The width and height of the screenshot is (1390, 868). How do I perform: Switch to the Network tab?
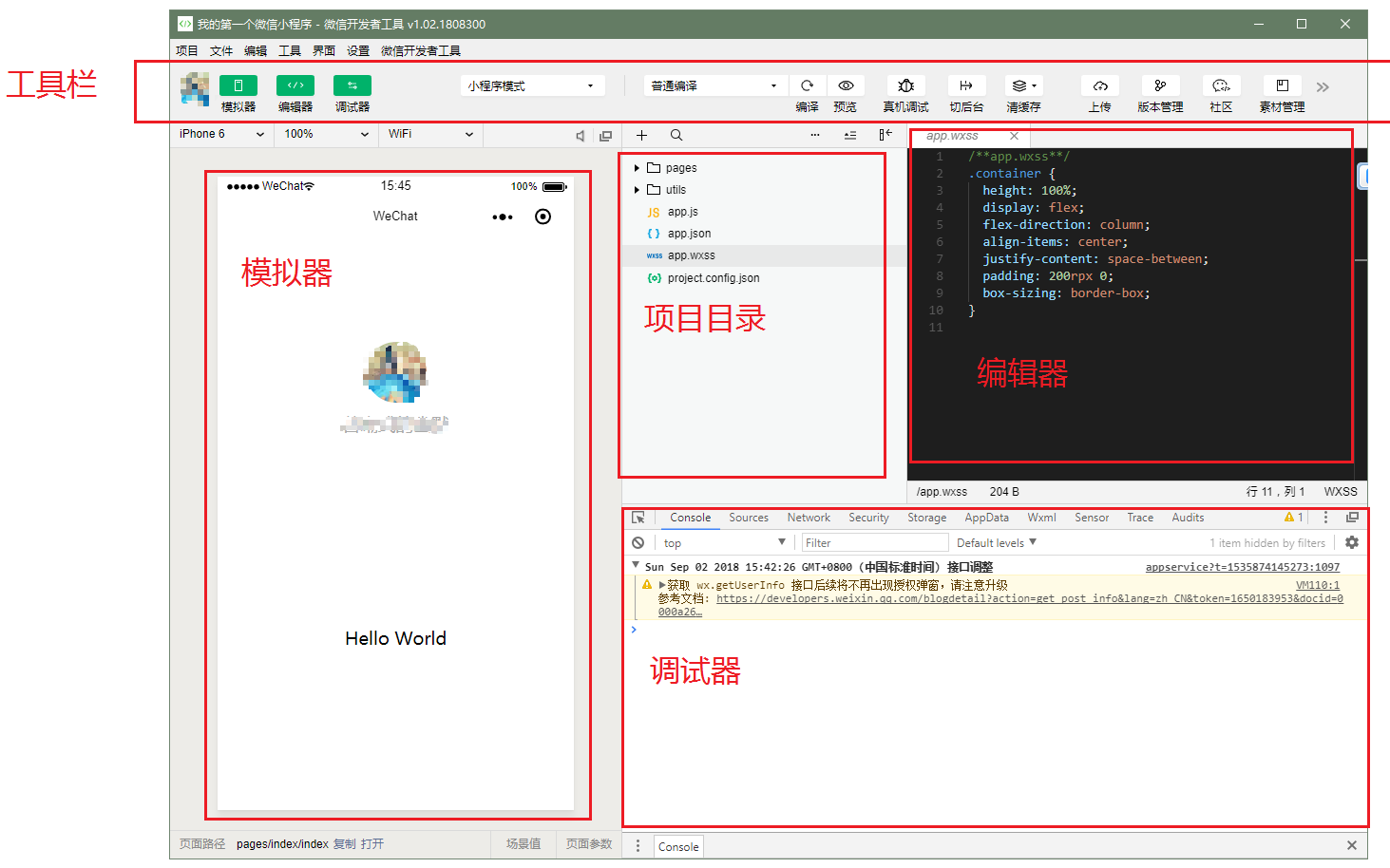[x=808, y=519]
